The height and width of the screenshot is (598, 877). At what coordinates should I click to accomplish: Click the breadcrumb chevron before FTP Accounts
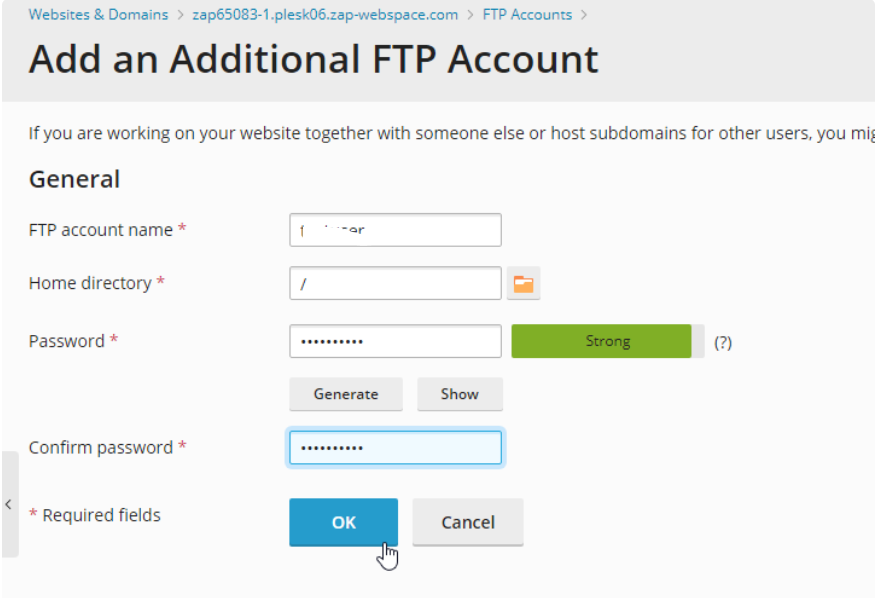click(x=470, y=15)
